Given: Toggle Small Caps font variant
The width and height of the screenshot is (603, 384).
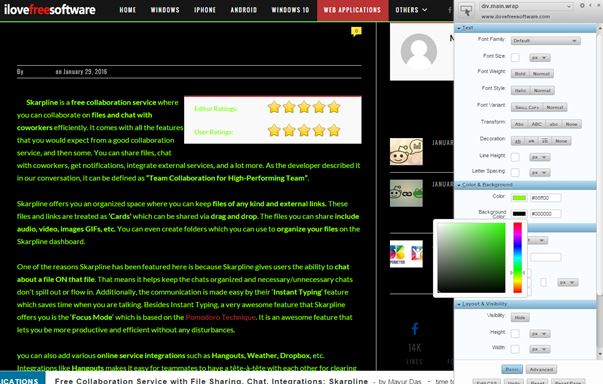Looking at the screenshot, I should (x=527, y=108).
